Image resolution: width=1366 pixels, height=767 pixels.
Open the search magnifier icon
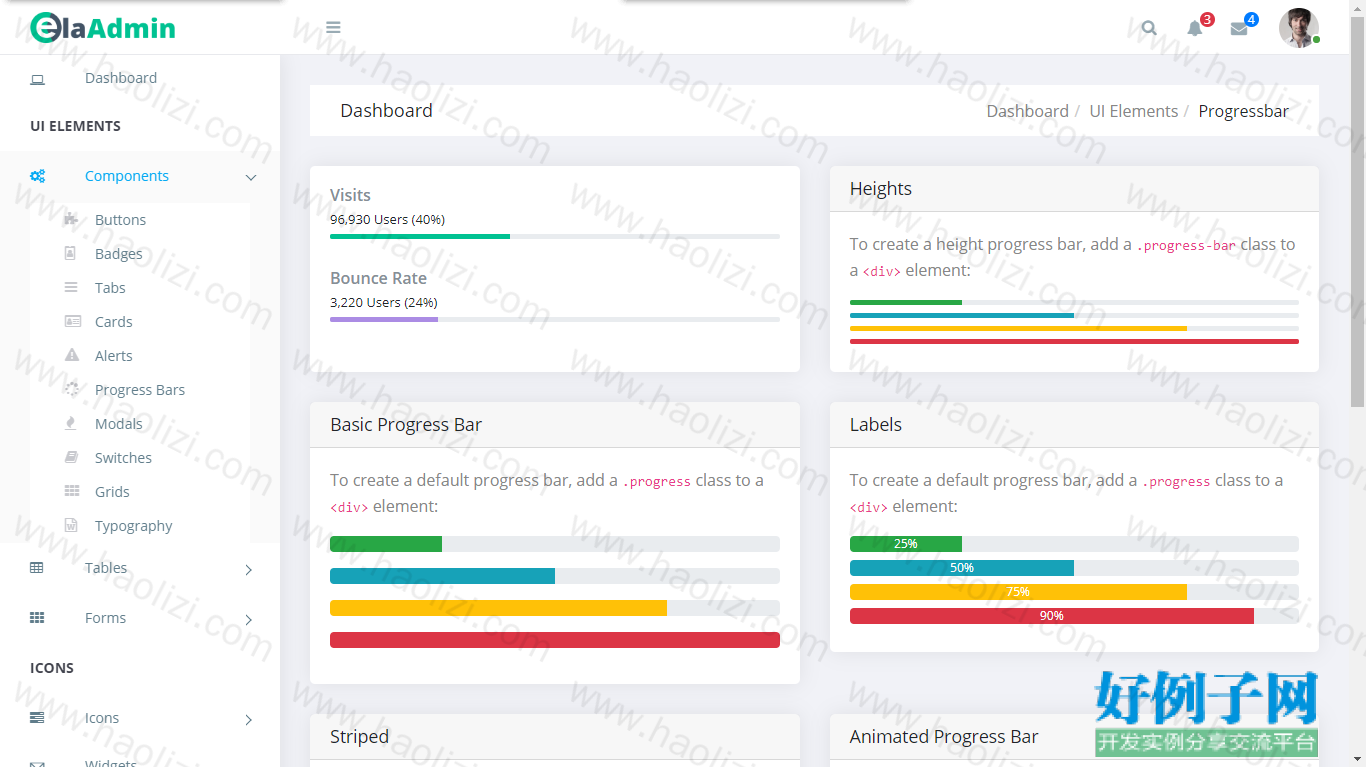[1149, 28]
